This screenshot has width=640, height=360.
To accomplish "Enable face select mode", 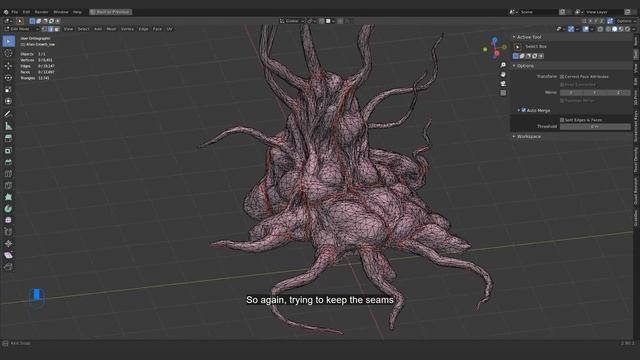I will (x=57, y=29).
